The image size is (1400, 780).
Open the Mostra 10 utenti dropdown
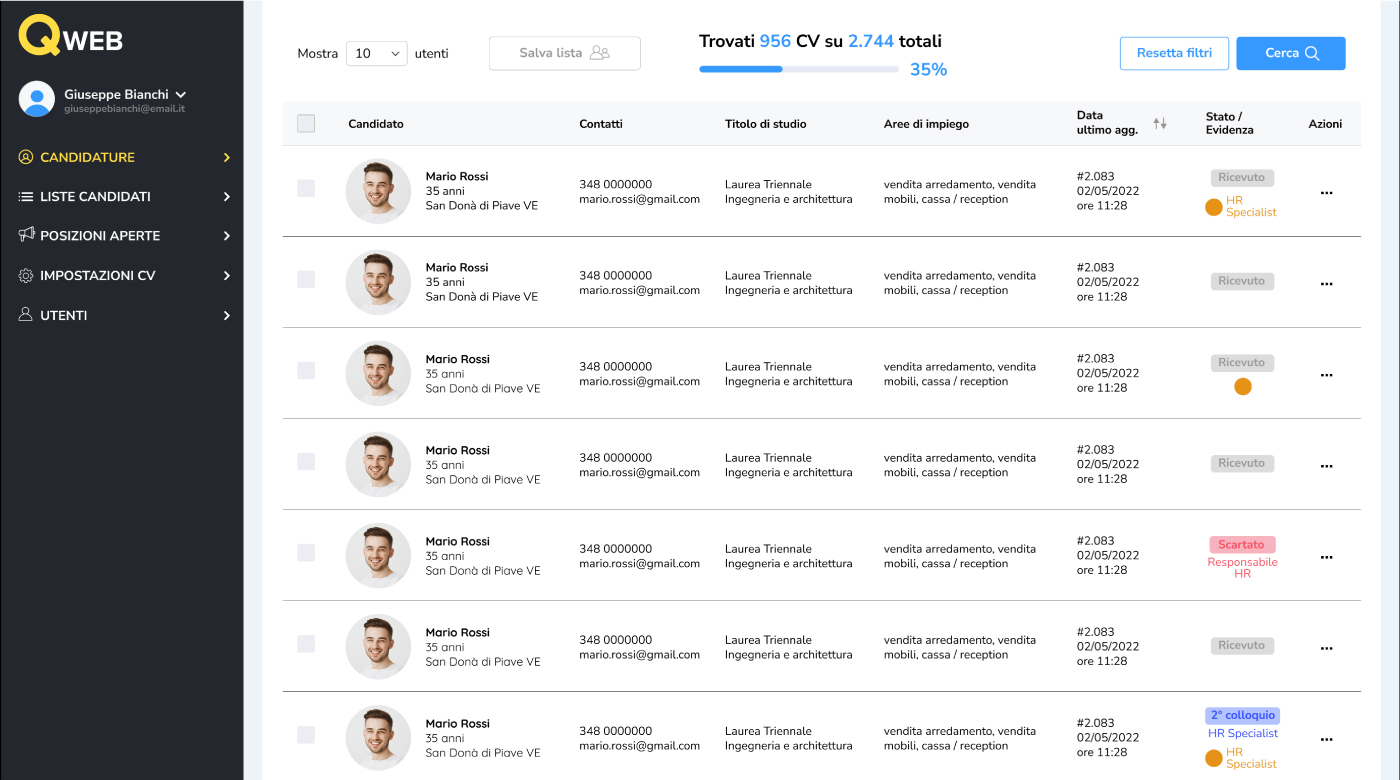pos(376,54)
